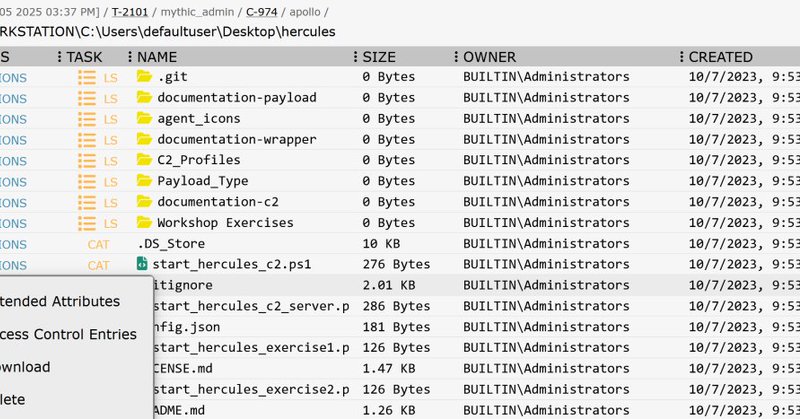Run LS task for agent_icons
The height and width of the screenshot is (419, 800).
[111, 120]
